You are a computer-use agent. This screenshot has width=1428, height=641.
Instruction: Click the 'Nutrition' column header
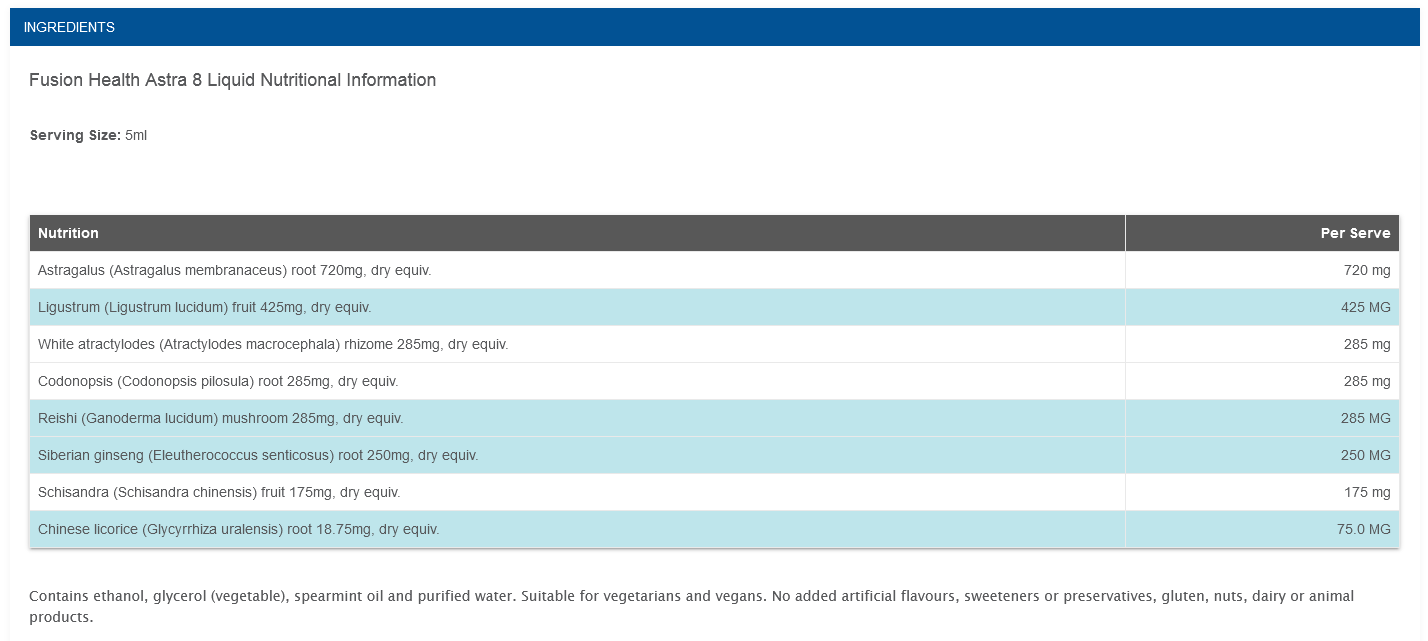coord(577,233)
